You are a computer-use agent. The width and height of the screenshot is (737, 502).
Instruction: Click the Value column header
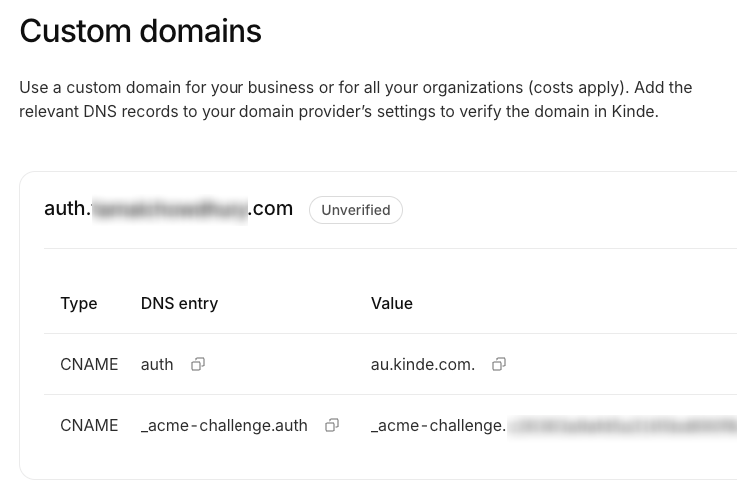[x=392, y=304]
